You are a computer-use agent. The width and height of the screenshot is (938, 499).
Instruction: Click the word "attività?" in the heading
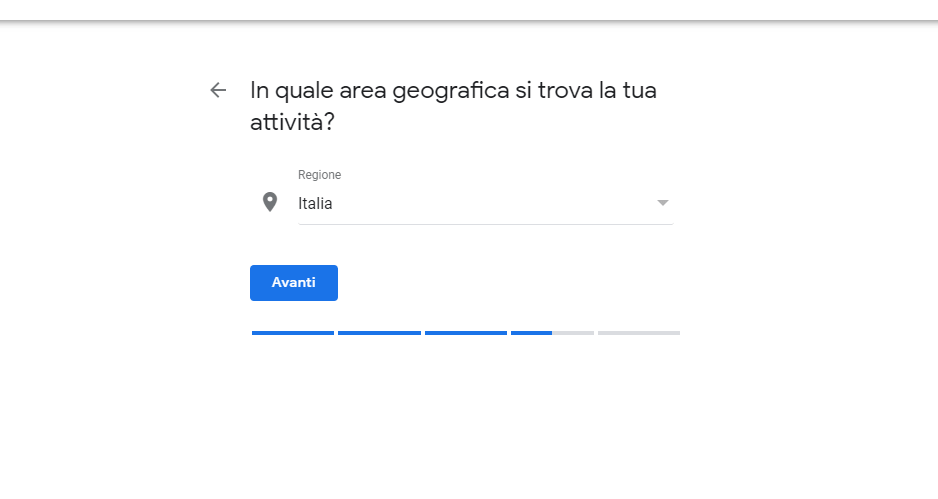(292, 123)
